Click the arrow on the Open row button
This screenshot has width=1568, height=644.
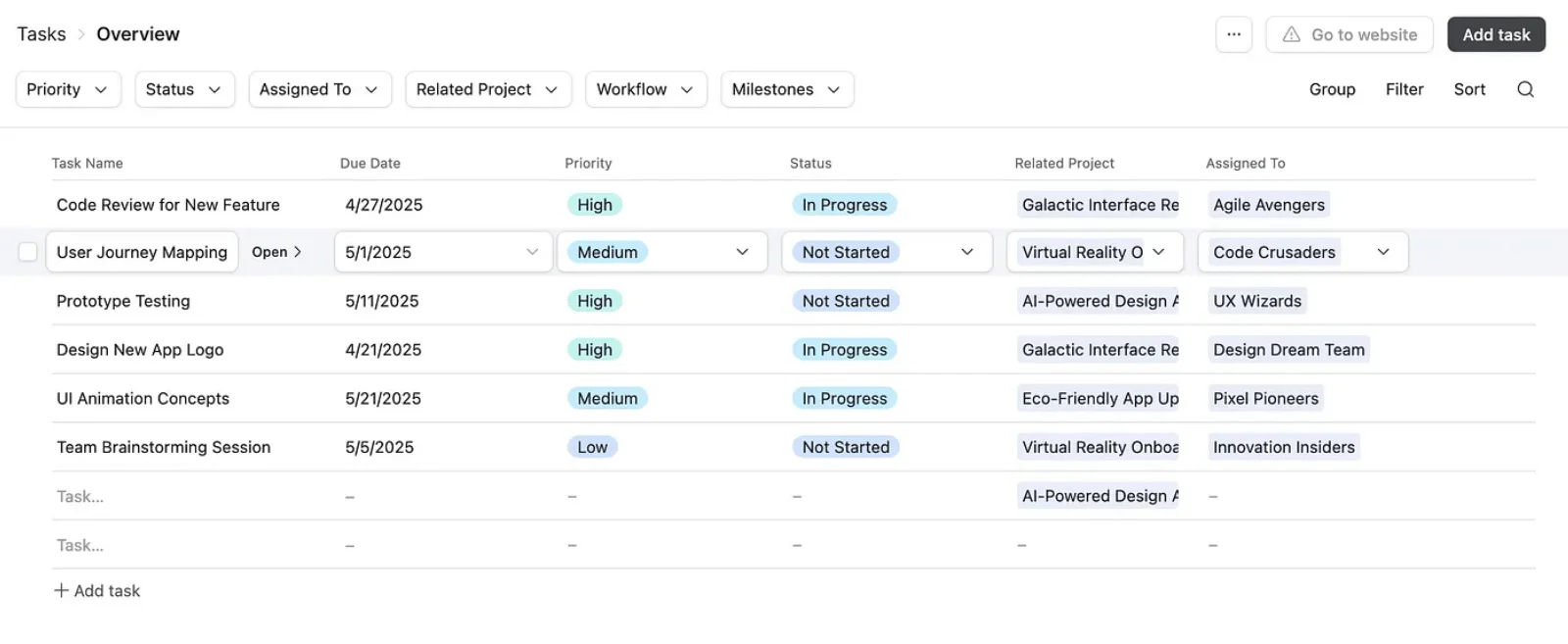pyautogui.click(x=298, y=252)
